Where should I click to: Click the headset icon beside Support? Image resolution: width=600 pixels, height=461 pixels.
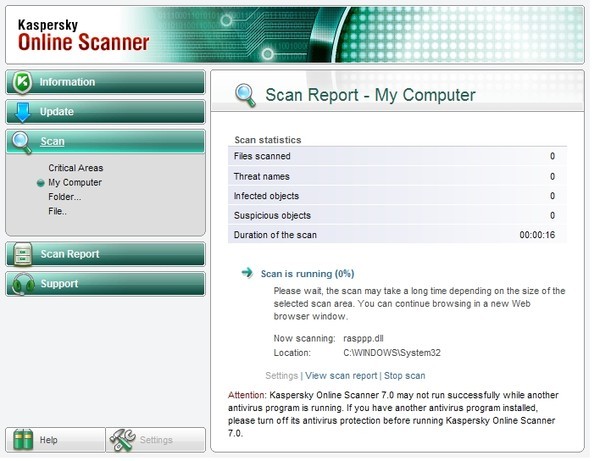point(23,284)
